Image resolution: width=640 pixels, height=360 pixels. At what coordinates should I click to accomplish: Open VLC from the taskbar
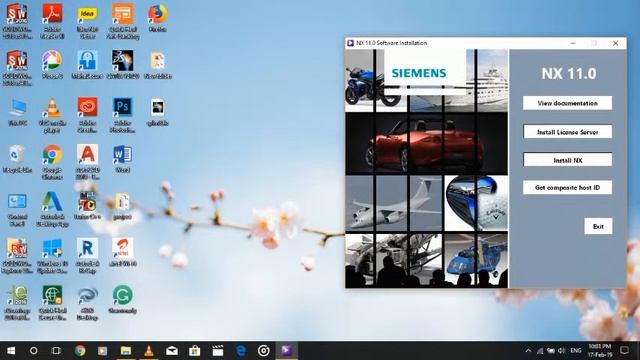point(149,351)
